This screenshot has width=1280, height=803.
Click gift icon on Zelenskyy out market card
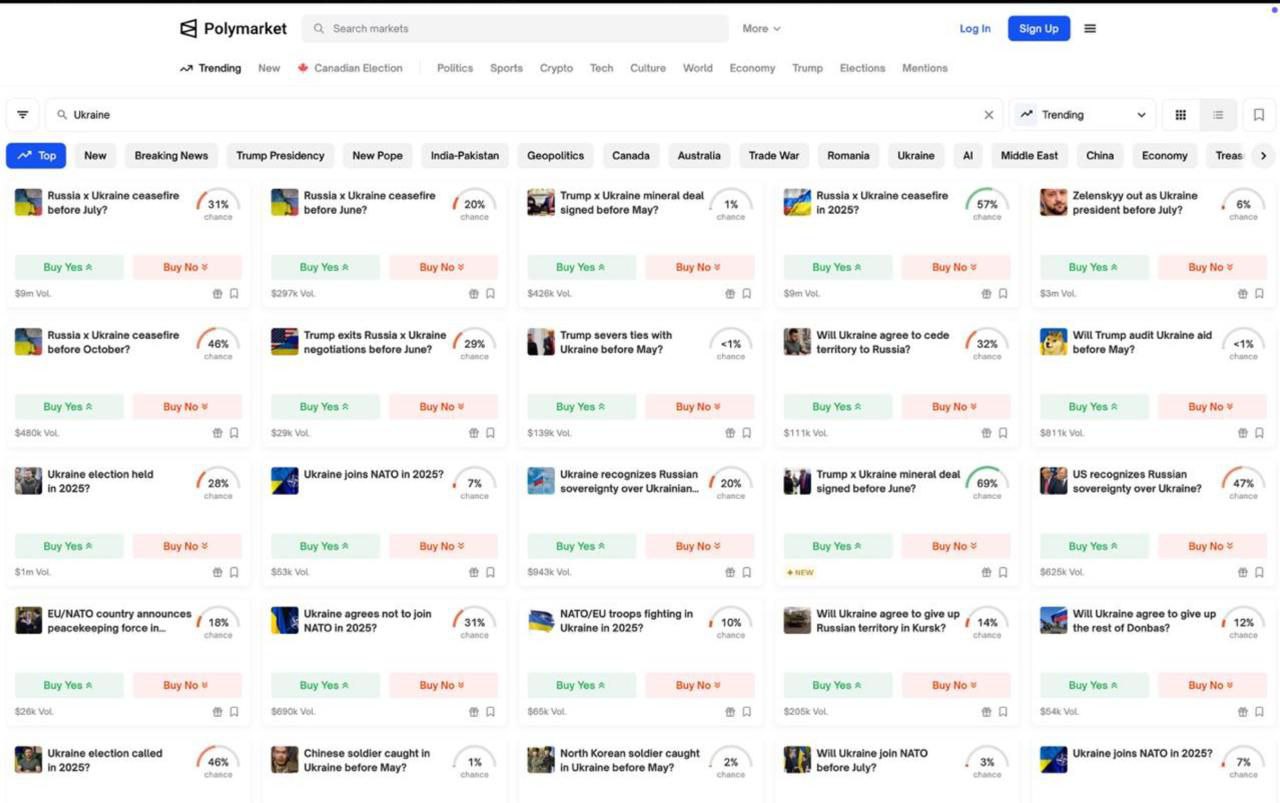(x=1243, y=294)
